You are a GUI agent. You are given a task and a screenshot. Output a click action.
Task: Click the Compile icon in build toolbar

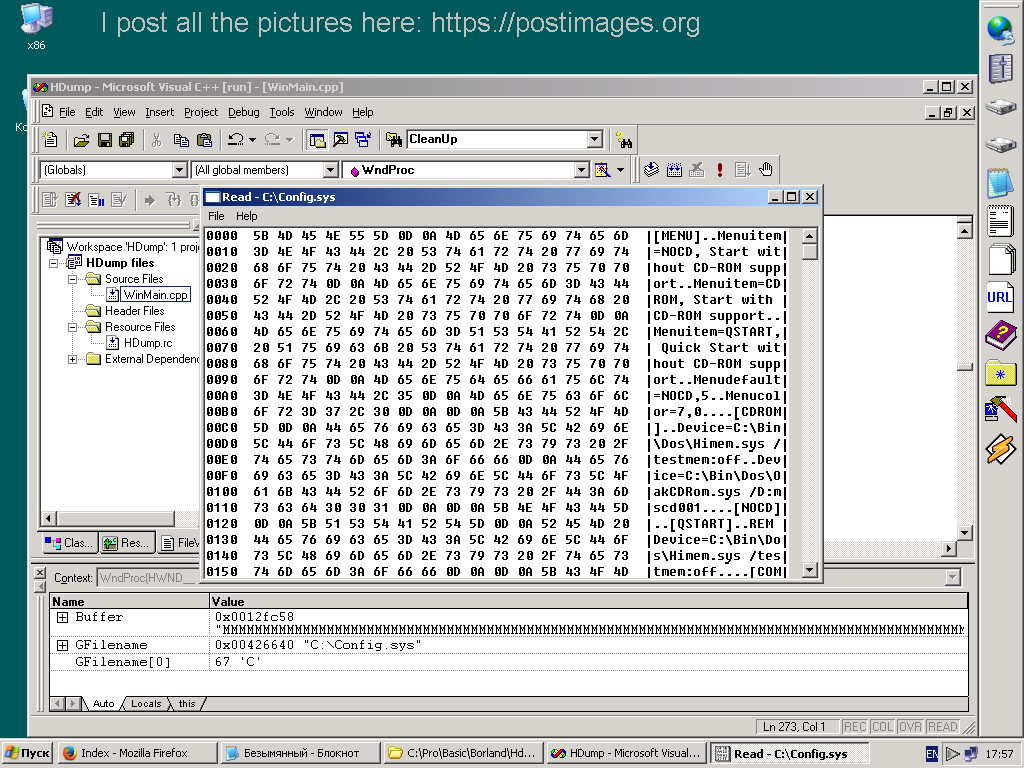tap(651, 170)
